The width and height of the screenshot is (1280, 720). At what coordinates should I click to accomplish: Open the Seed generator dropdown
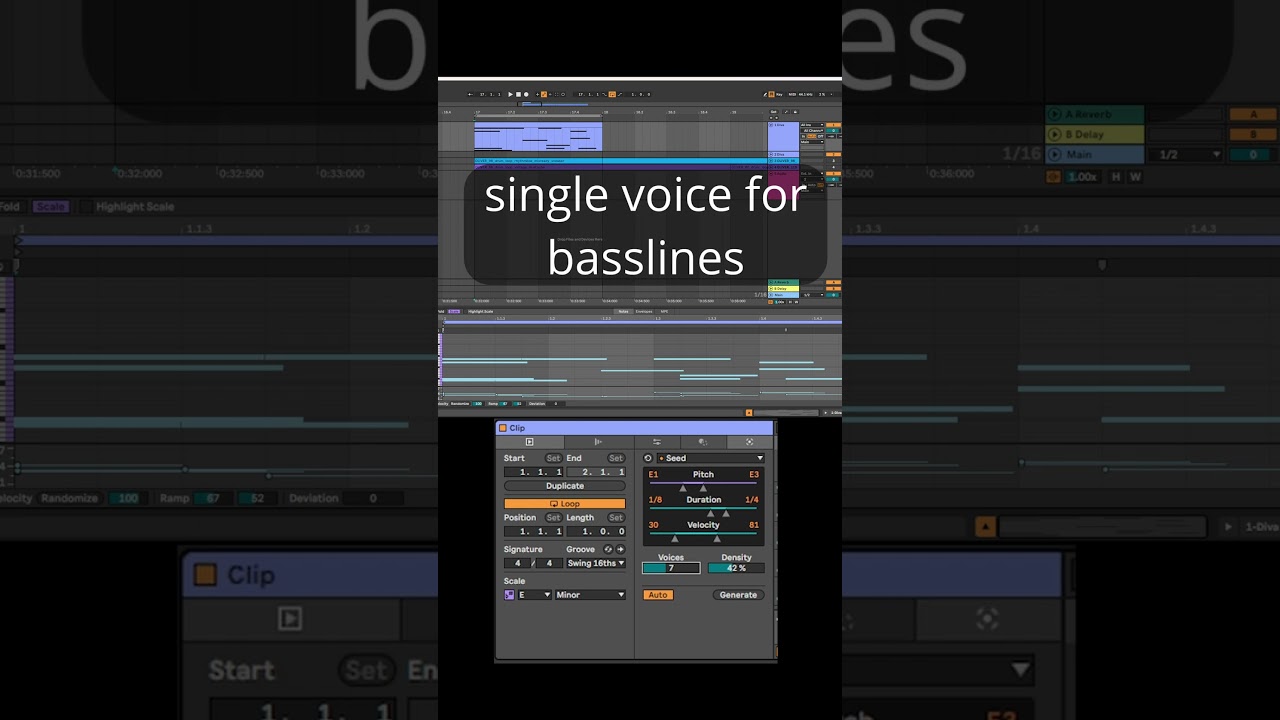[x=711, y=458]
